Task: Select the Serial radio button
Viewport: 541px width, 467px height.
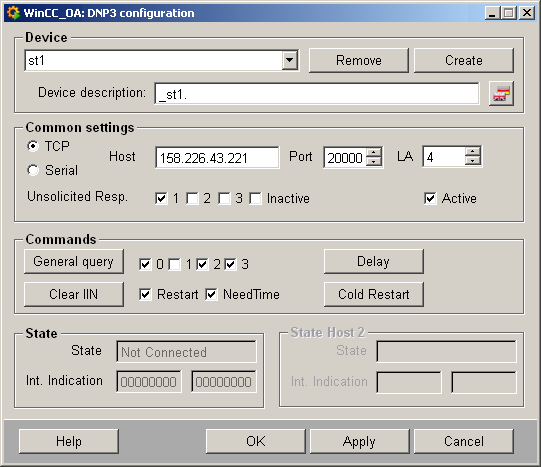Action: point(33,170)
